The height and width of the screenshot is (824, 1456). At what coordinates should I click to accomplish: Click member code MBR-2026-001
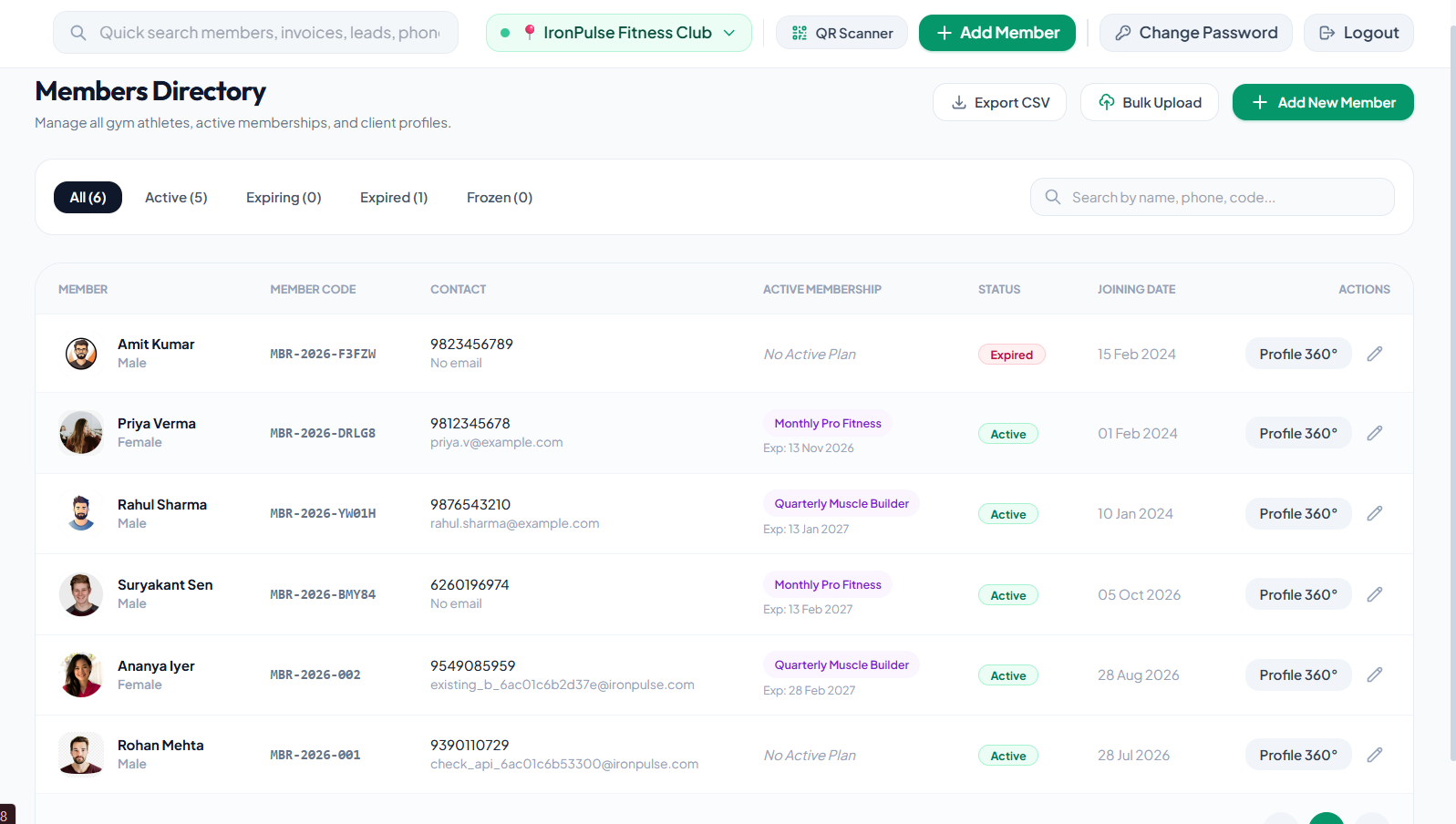315,755
